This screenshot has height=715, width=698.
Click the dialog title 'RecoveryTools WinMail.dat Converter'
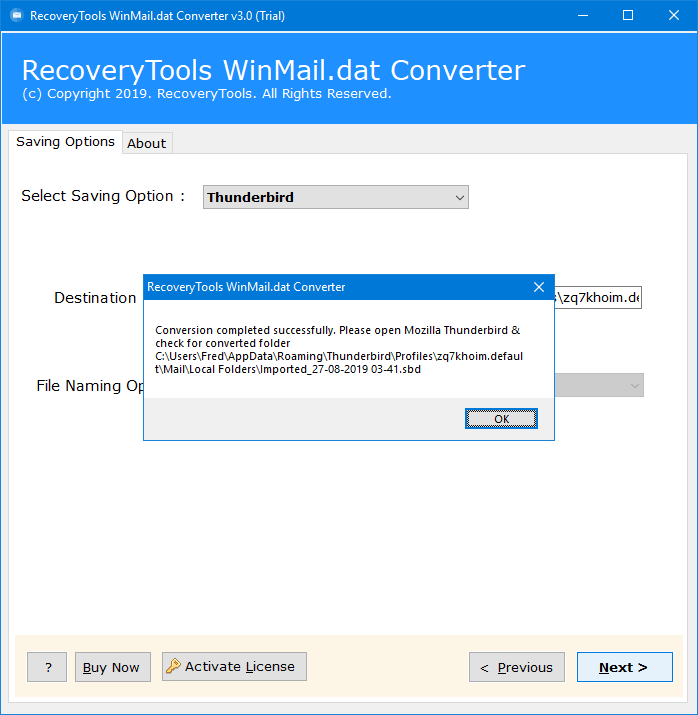[x=246, y=287]
